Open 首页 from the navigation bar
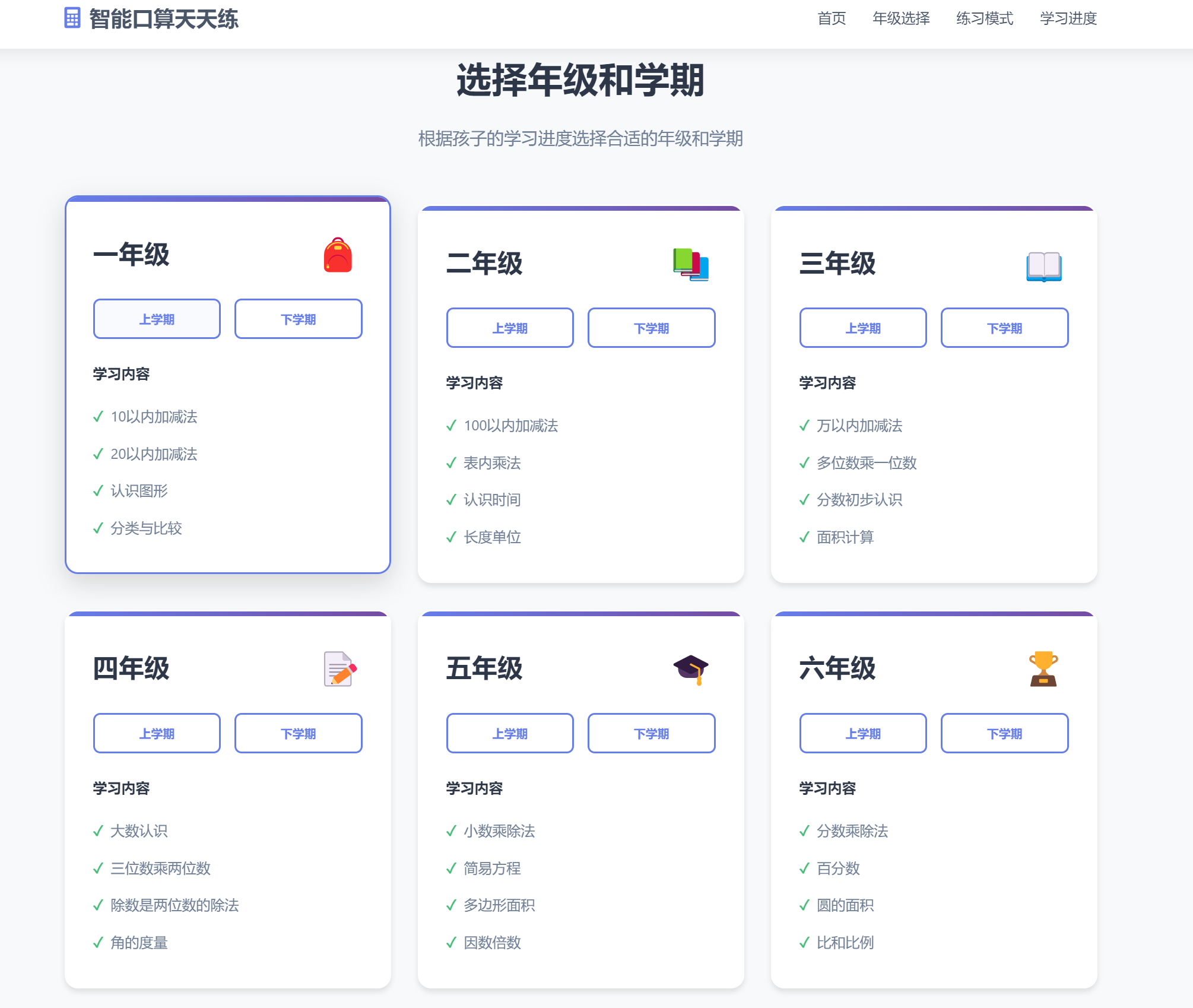 (x=832, y=18)
